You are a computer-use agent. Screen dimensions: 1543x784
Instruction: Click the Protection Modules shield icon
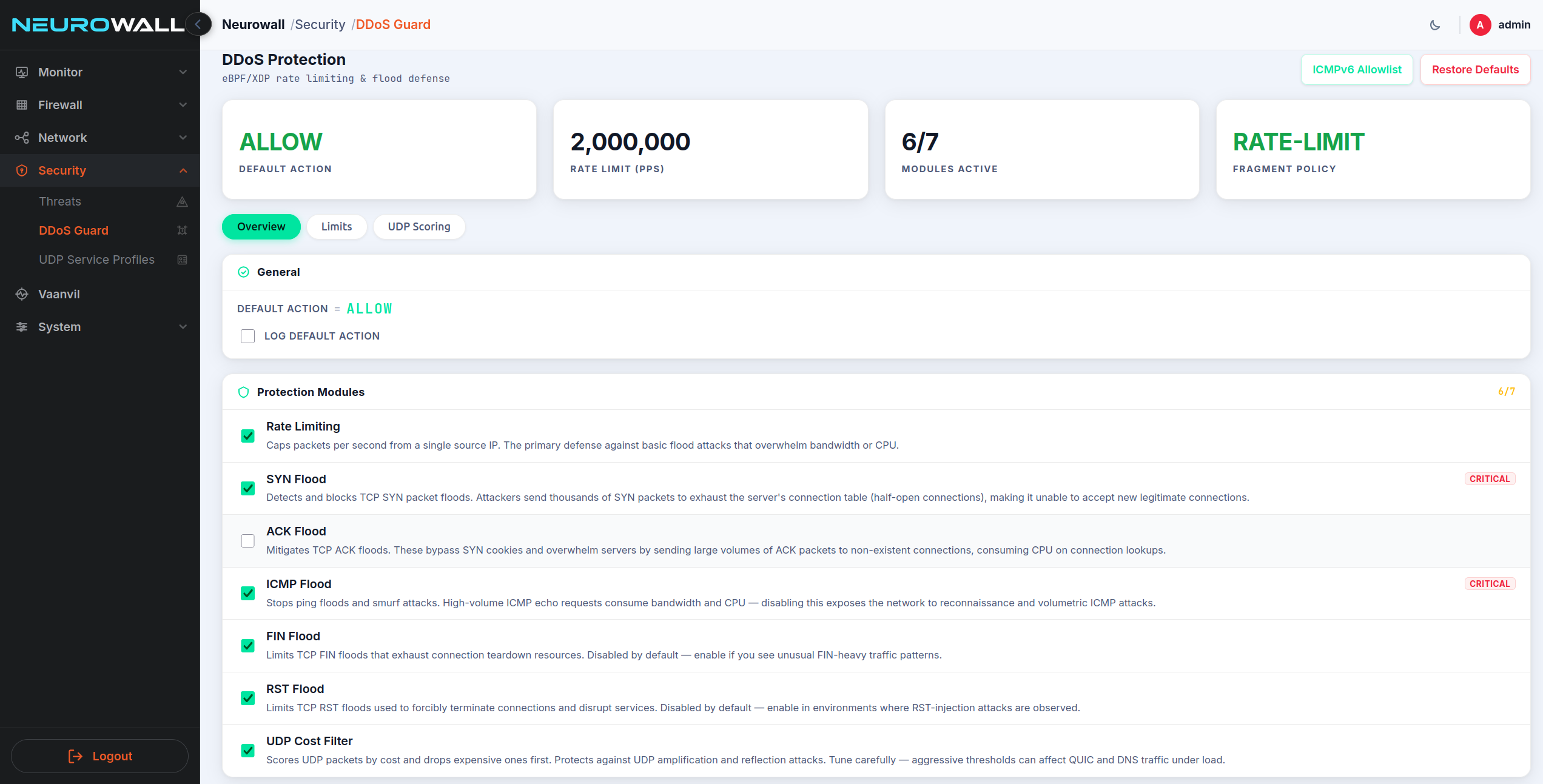pyautogui.click(x=243, y=392)
